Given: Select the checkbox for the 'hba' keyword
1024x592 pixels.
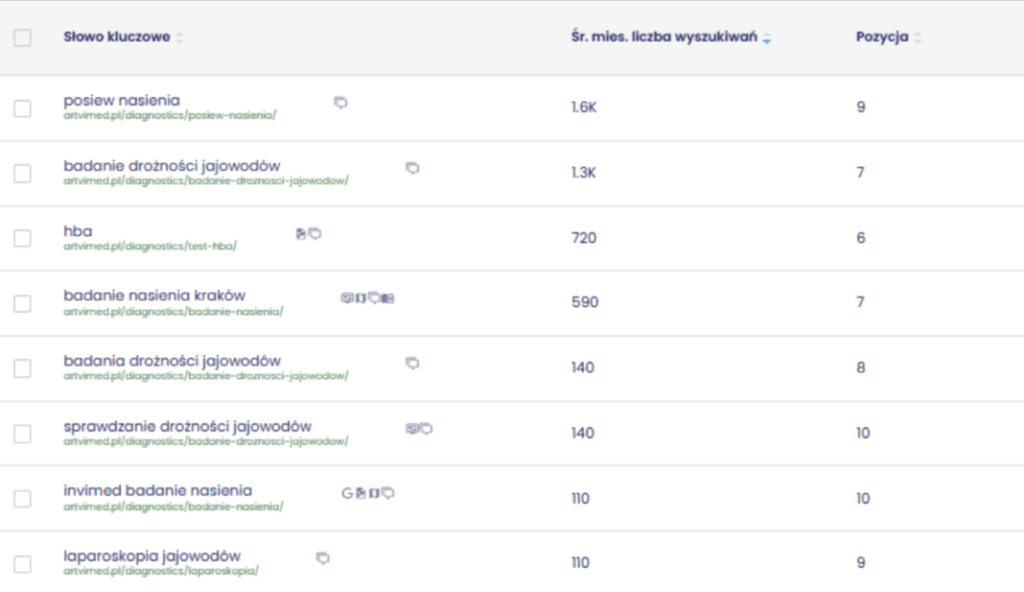Looking at the screenshot, I should pyautogui.click(x=22, y=238).
